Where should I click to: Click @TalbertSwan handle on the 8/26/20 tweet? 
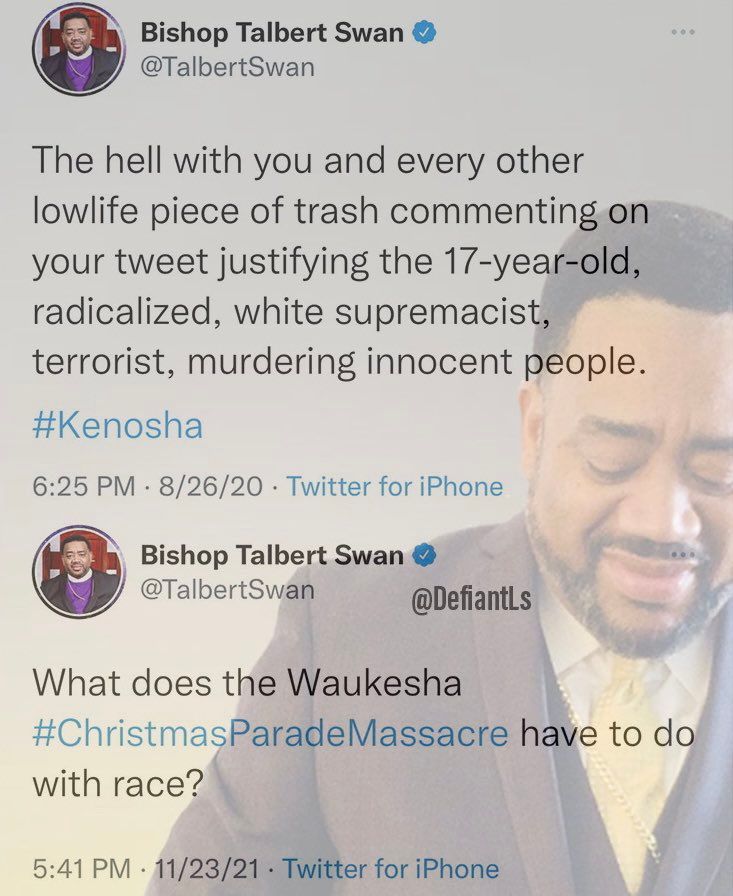[x=227, y=67]
